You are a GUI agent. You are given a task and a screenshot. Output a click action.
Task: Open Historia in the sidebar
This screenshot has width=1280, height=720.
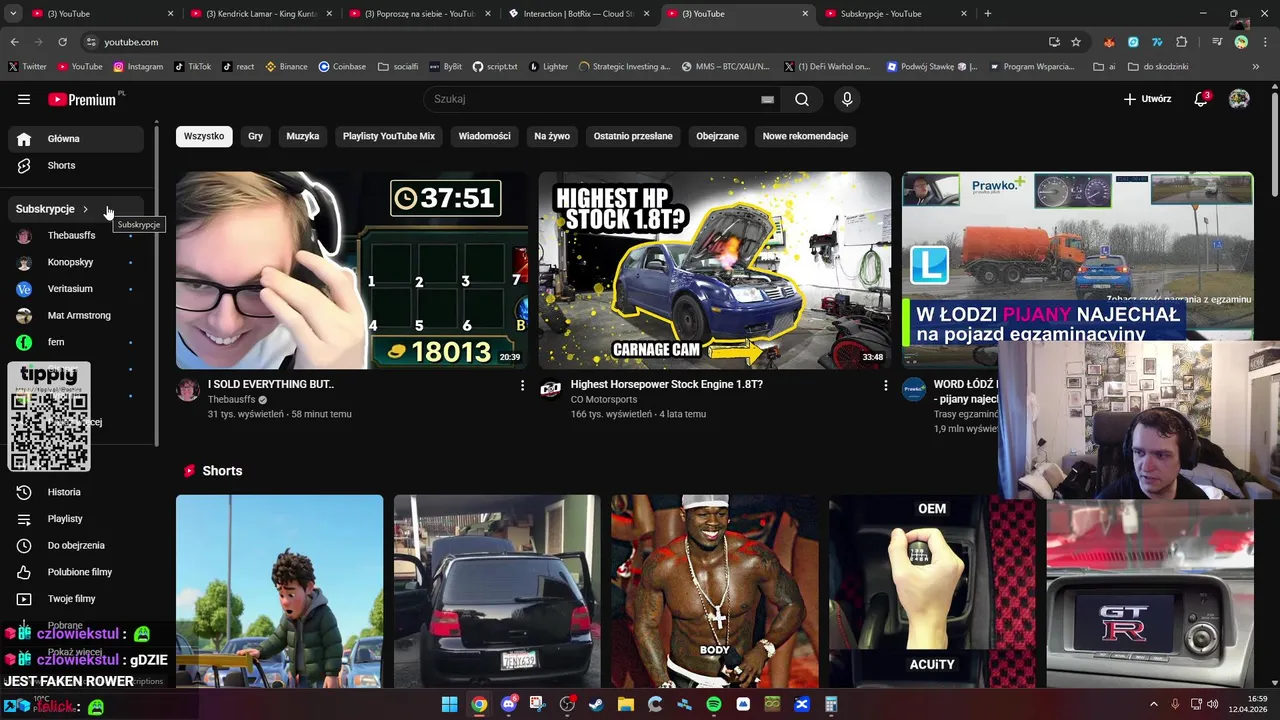(75, 492)
